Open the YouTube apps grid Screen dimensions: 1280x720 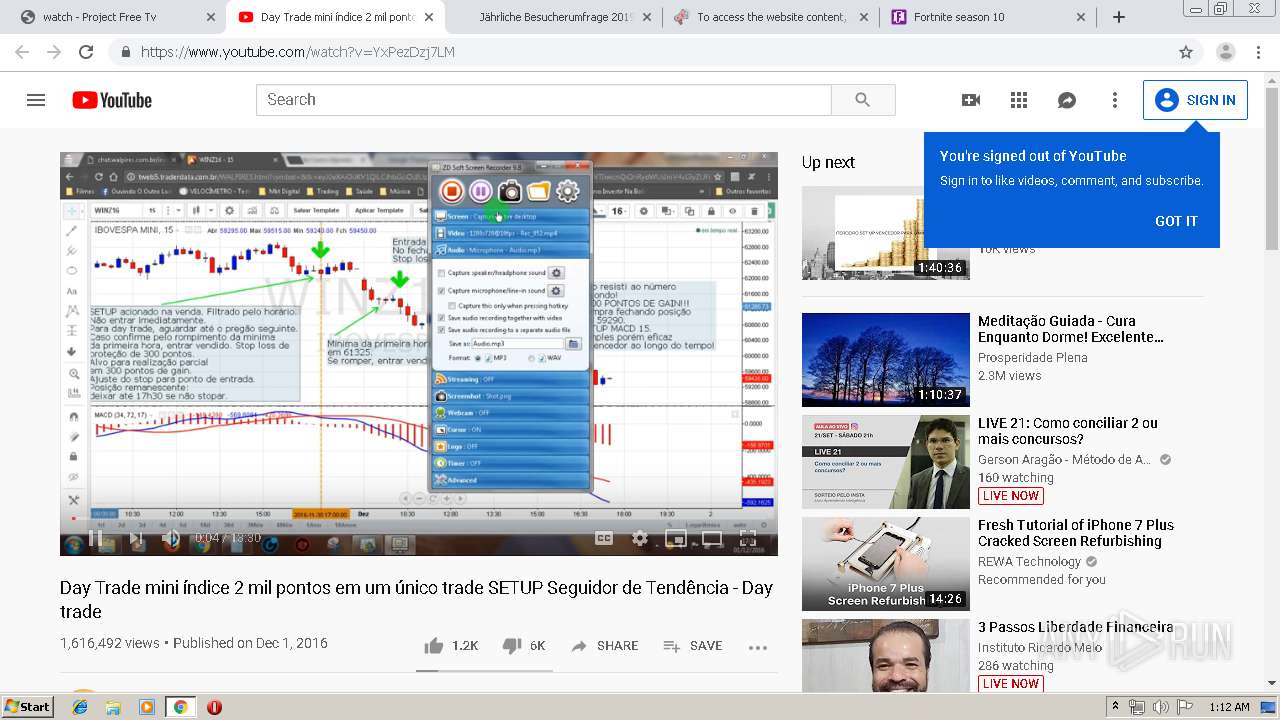tap(1019, 100)
